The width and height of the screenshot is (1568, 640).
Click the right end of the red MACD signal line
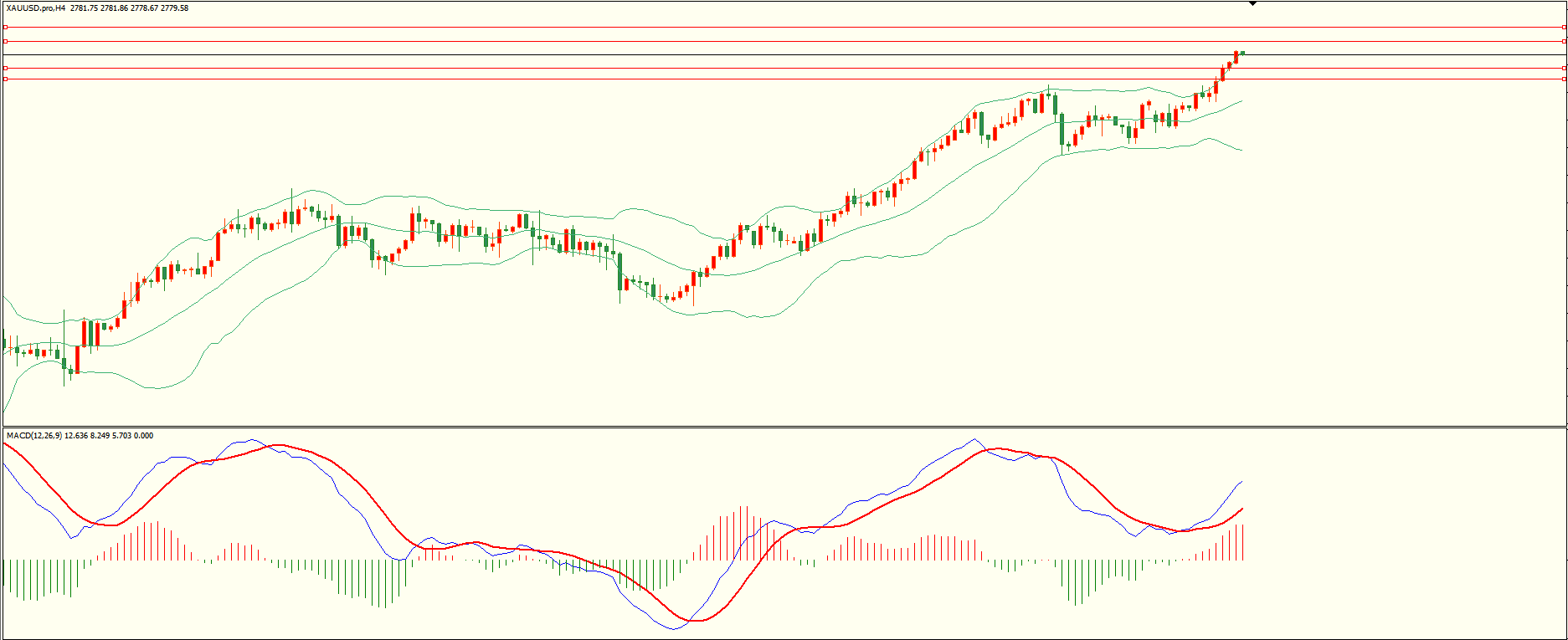pos(1242,509)
